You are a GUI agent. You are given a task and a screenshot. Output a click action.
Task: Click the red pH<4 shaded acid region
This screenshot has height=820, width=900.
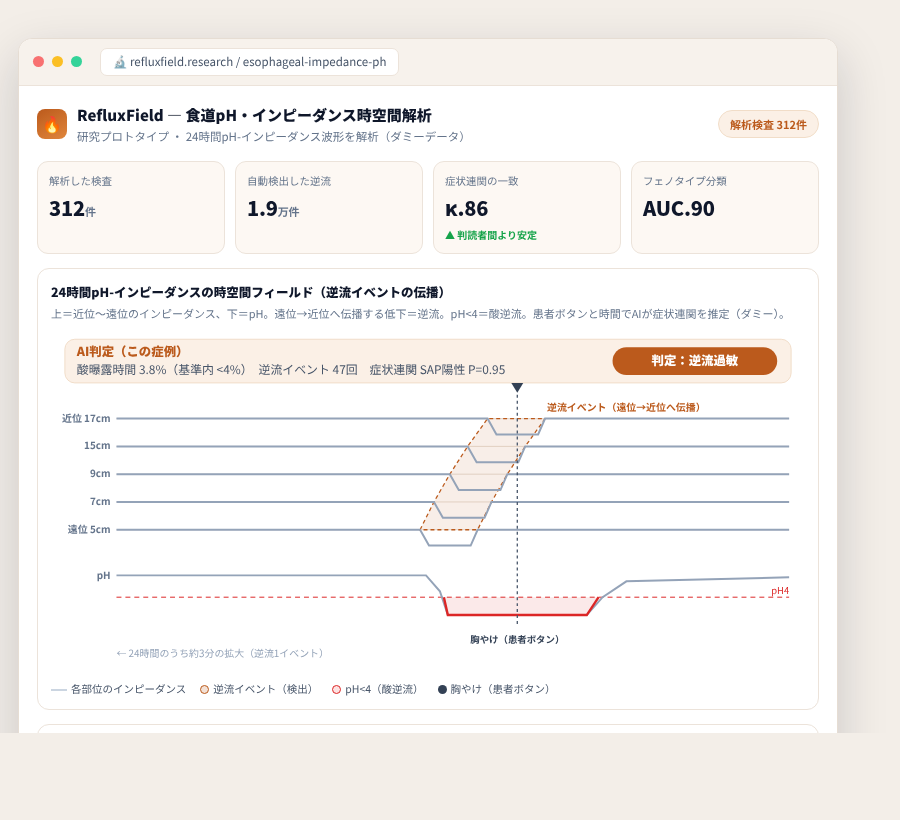click(521, 606)
